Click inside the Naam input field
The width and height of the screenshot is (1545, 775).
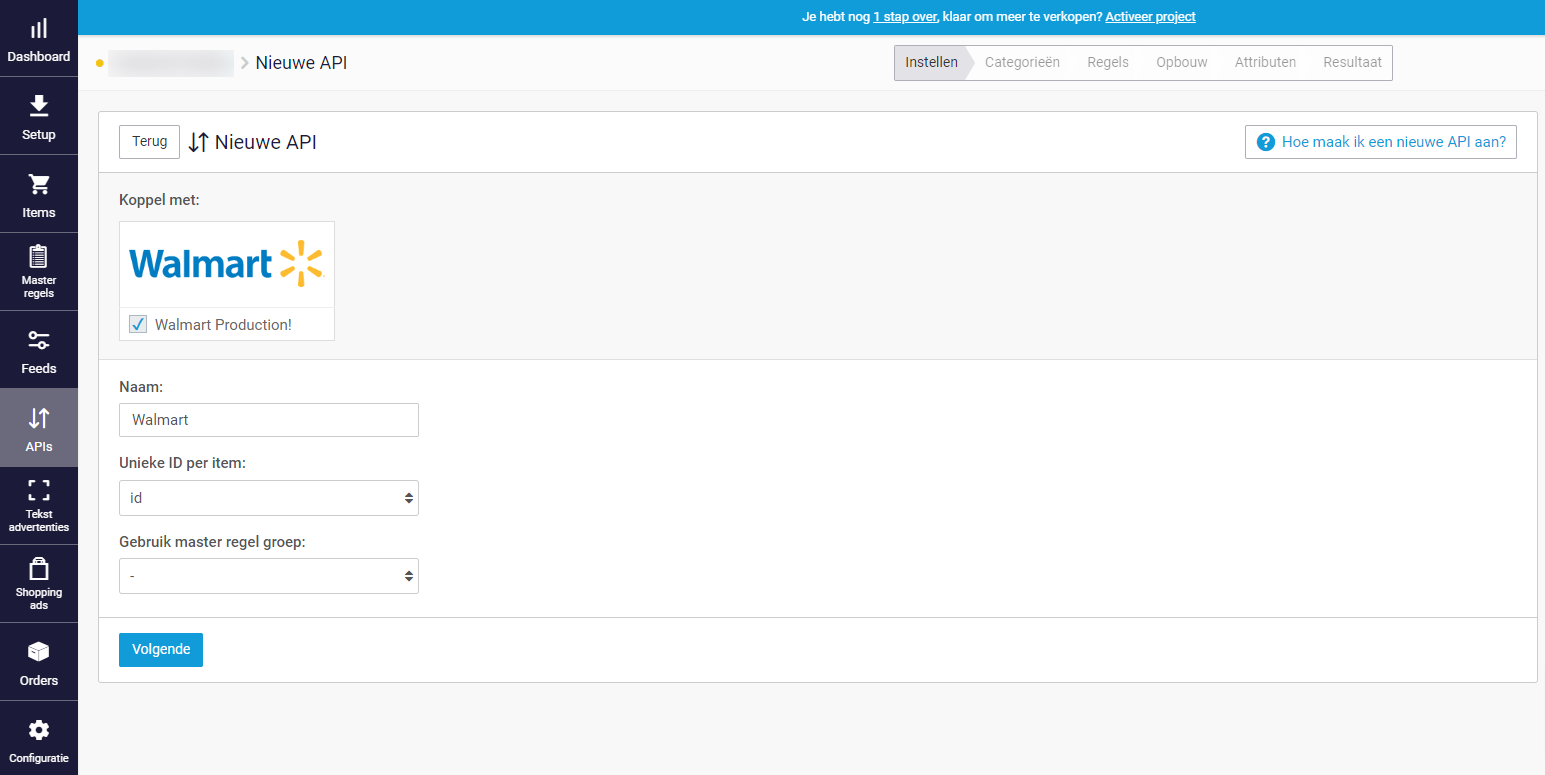pos(268,419)
